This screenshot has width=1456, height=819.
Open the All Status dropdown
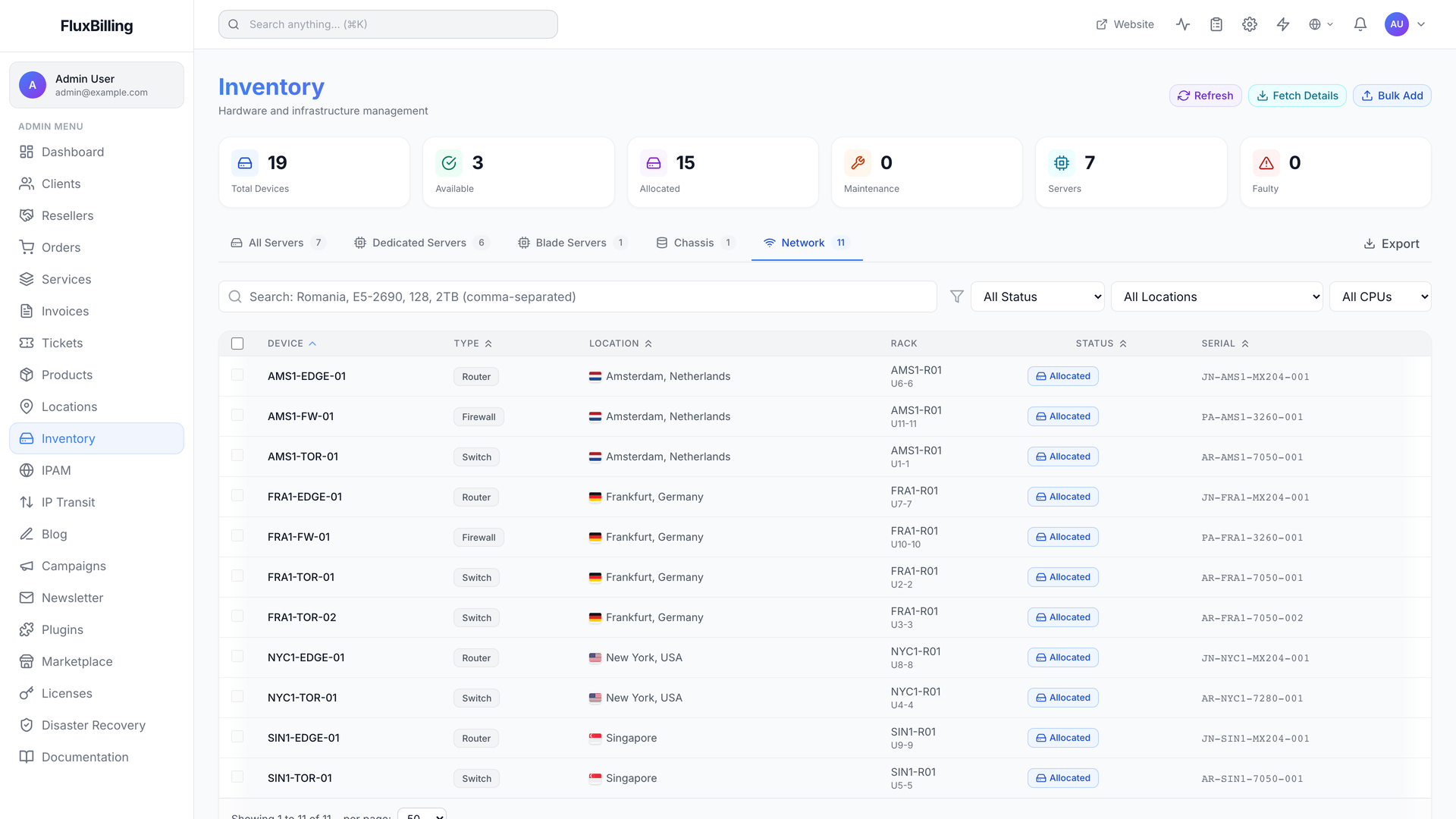[1038, 297]
